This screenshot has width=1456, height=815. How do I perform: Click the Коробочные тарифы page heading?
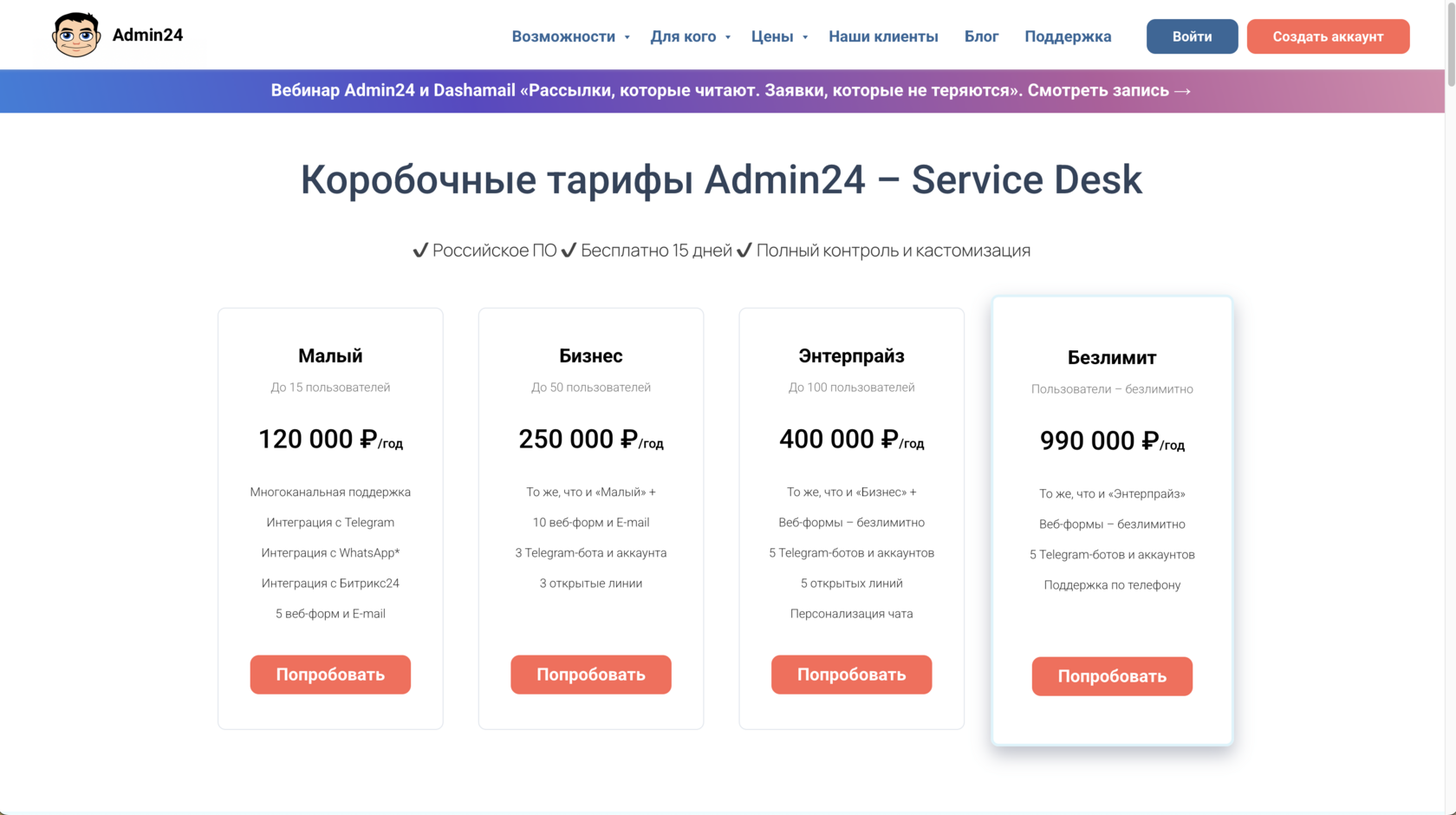click(721, 179)
